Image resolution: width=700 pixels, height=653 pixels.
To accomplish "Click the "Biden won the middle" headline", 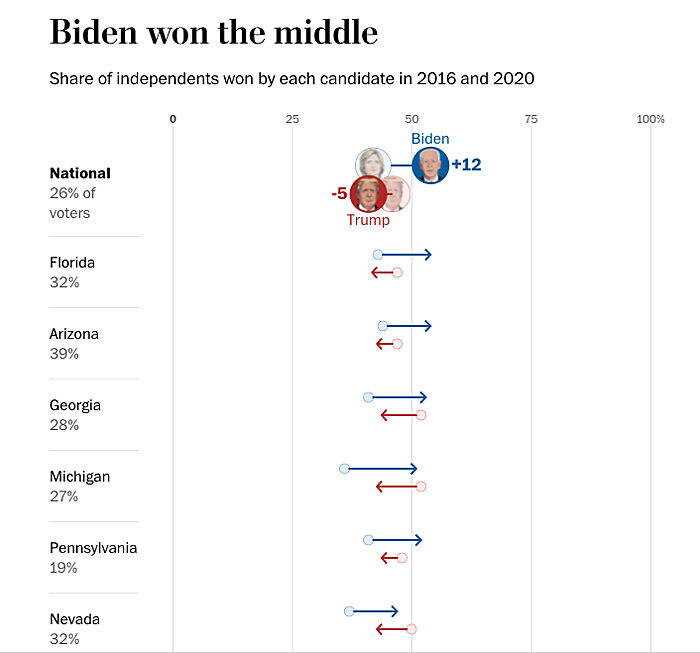I will pos(214,33).
